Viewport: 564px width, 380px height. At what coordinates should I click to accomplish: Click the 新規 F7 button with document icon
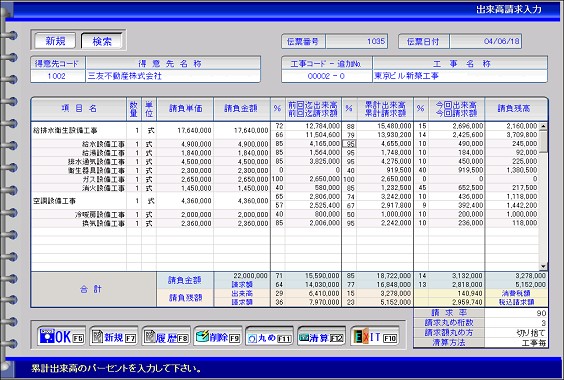point(114,336)
